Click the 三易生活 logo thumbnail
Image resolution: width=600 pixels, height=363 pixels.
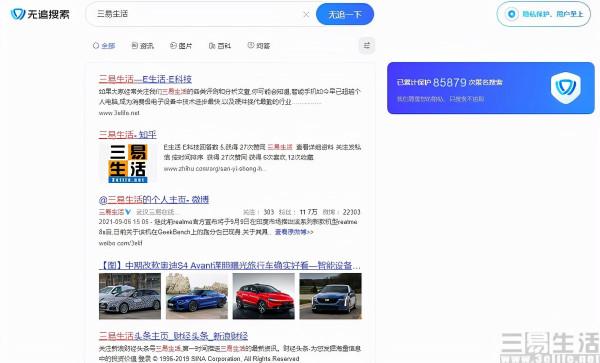[128, 163]
